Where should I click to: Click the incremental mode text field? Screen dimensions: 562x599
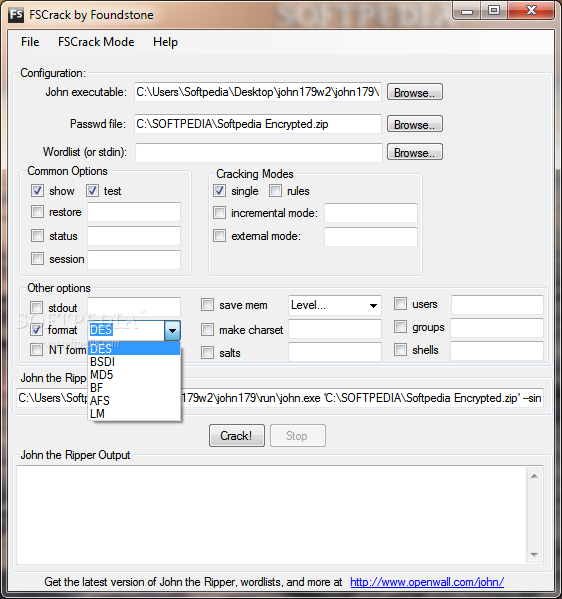[371, 213]
